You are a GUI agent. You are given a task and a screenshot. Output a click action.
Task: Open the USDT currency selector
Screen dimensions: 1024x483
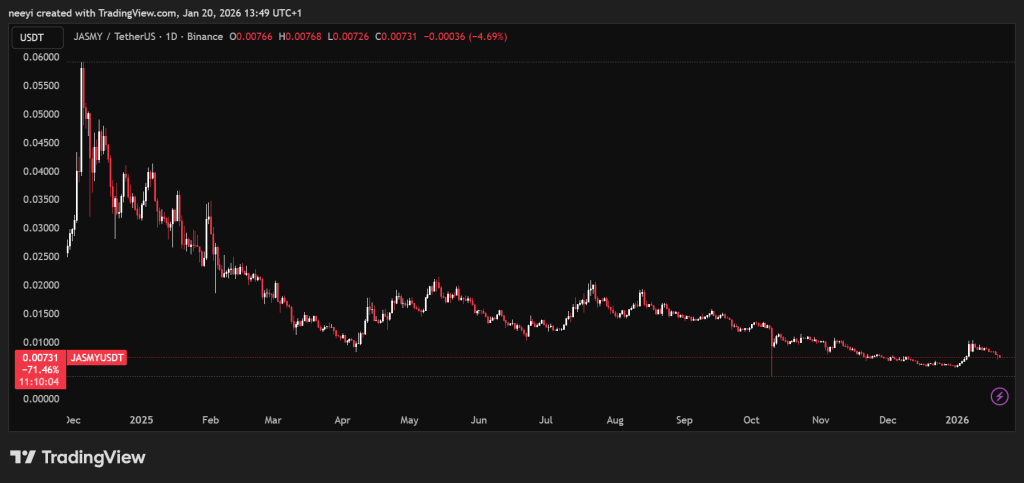(33, 36)
